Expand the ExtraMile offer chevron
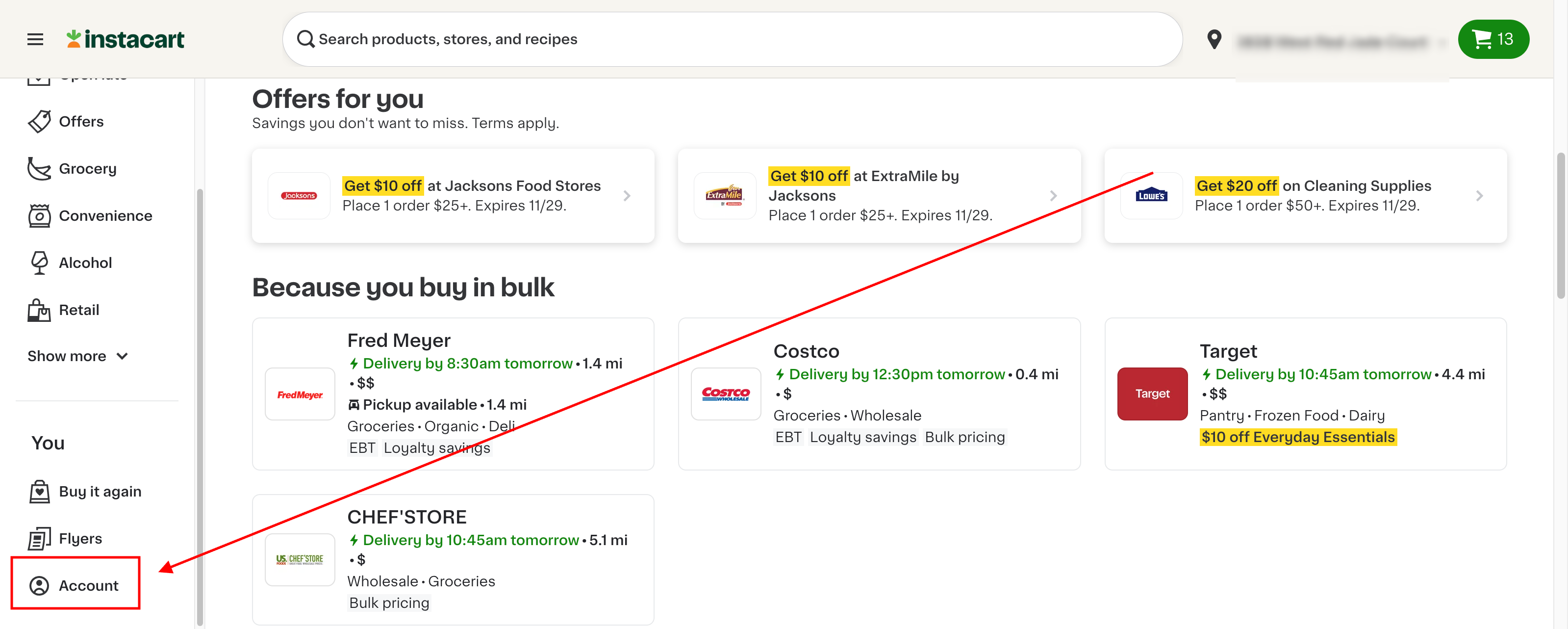The height and width of the screenshot is (629, 1568). click(x=1053, y=195)
